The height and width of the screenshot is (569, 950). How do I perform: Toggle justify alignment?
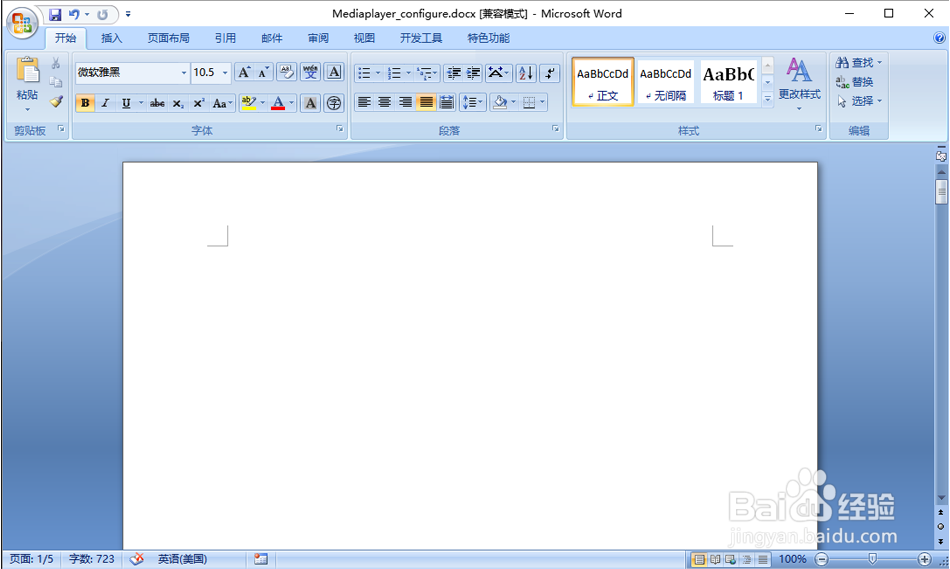pyautogui.click(x=426, y=102)
